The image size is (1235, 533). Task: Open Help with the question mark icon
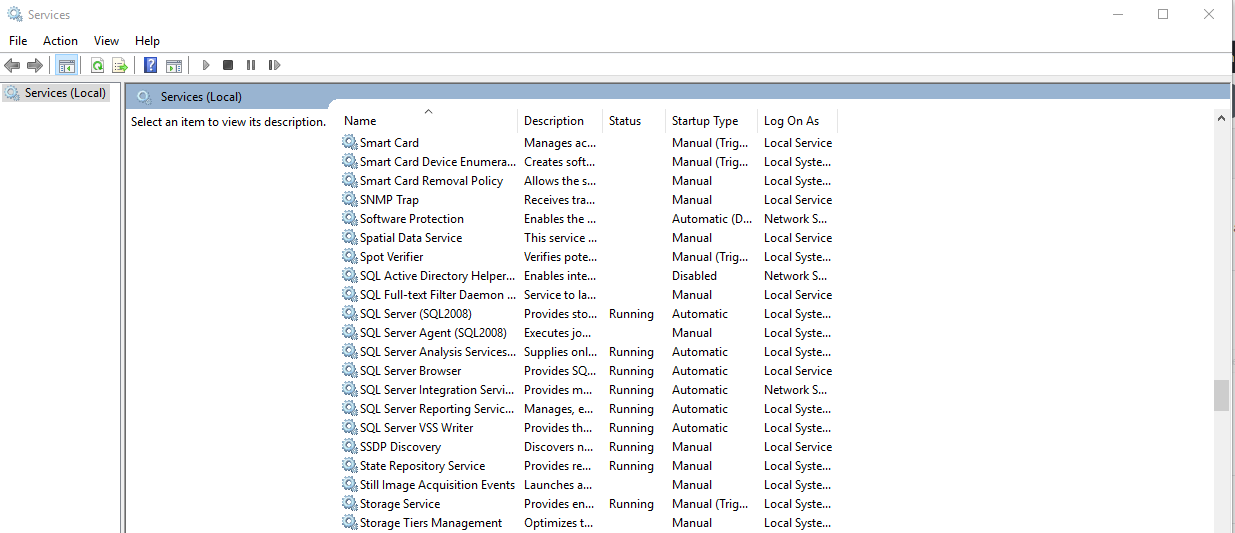[150, 65]
